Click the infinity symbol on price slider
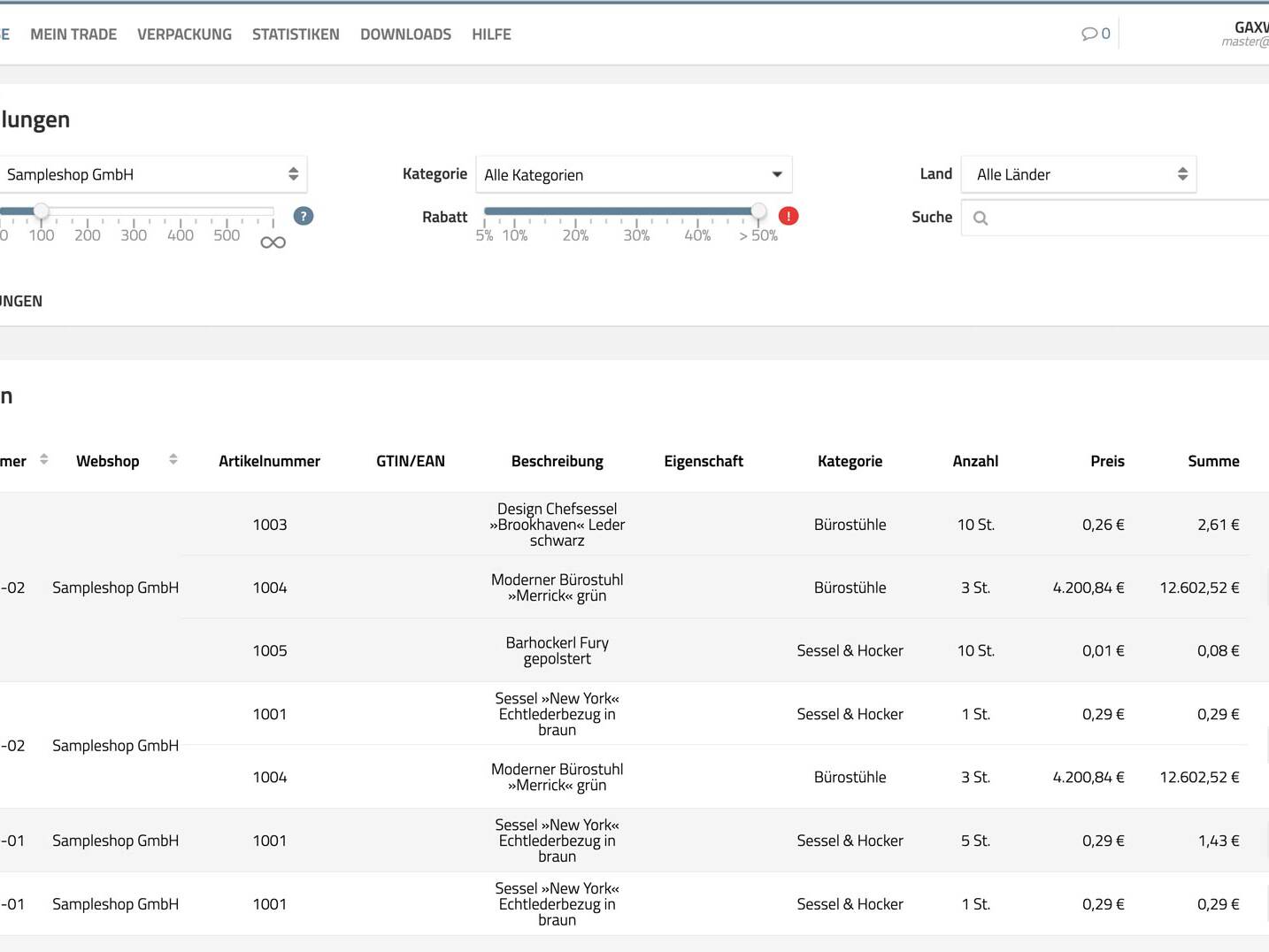 pos(273,242)
